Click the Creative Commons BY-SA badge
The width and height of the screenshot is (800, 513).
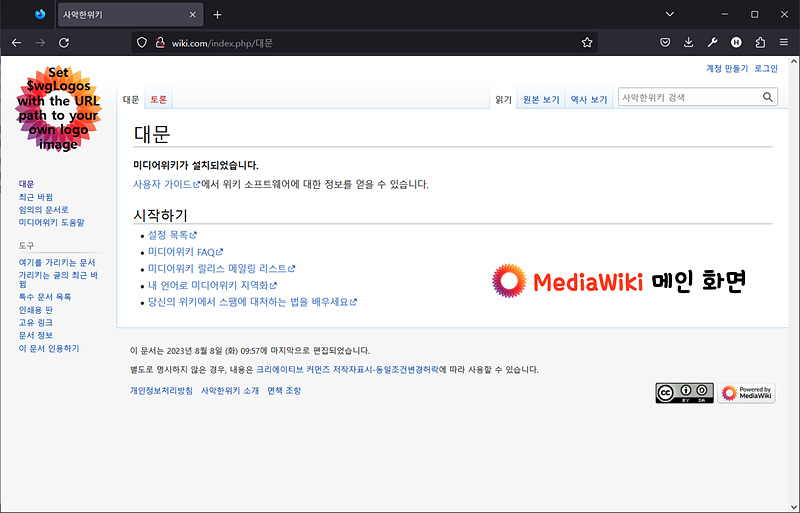(684, 393)
